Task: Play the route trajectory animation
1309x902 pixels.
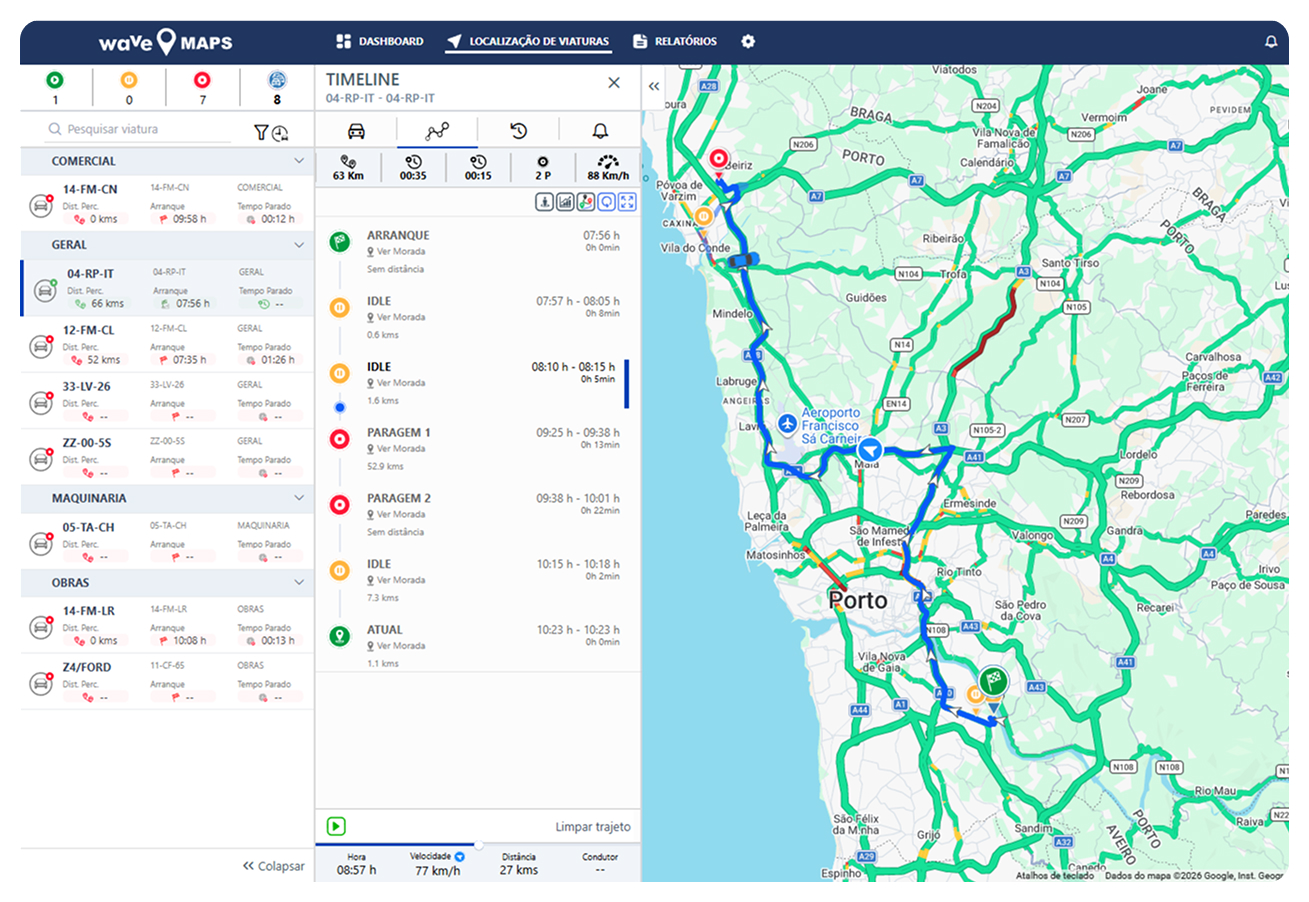Action: tap(336, 826)
